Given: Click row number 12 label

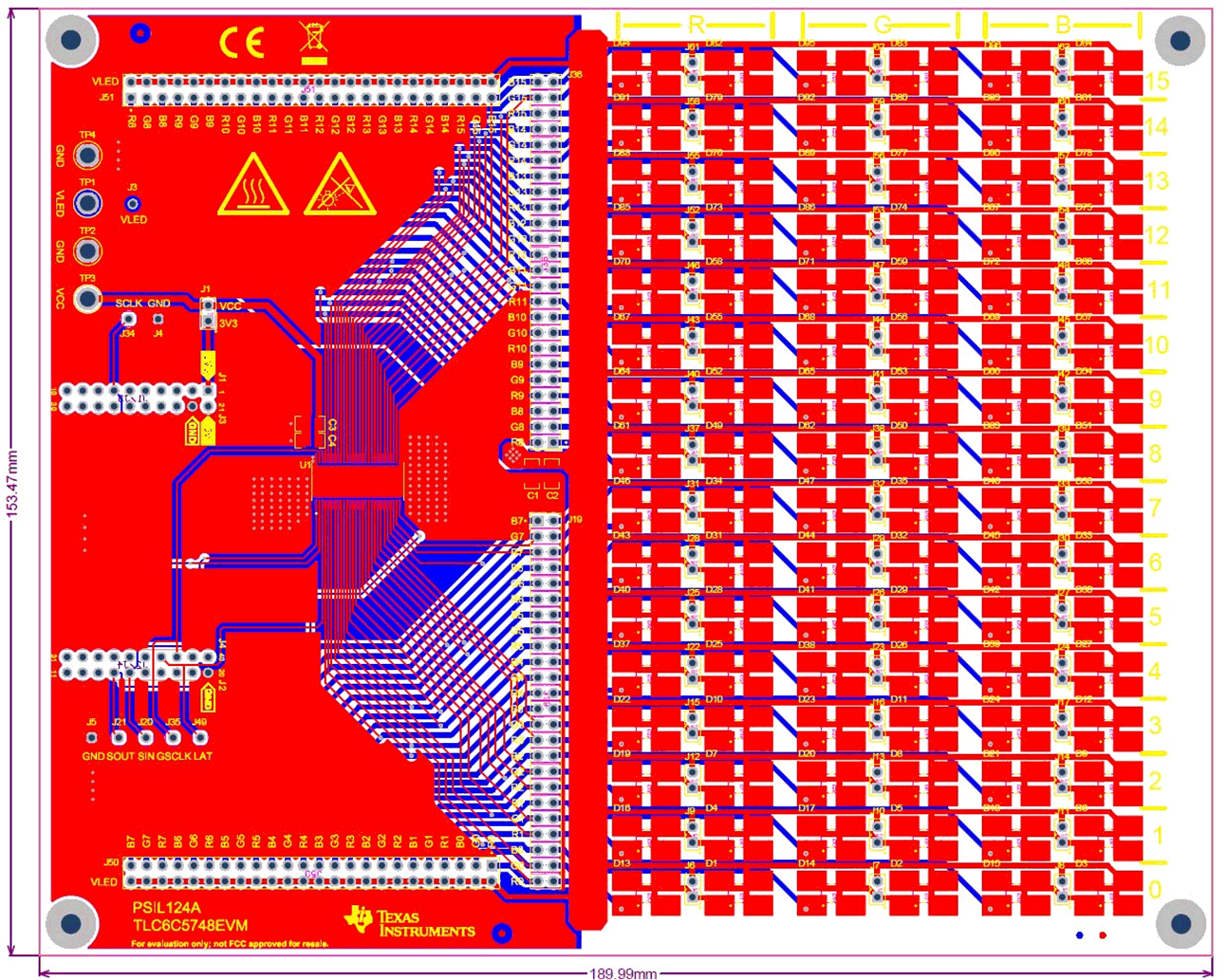Looking at the screenshot, I should (1157, 235).
